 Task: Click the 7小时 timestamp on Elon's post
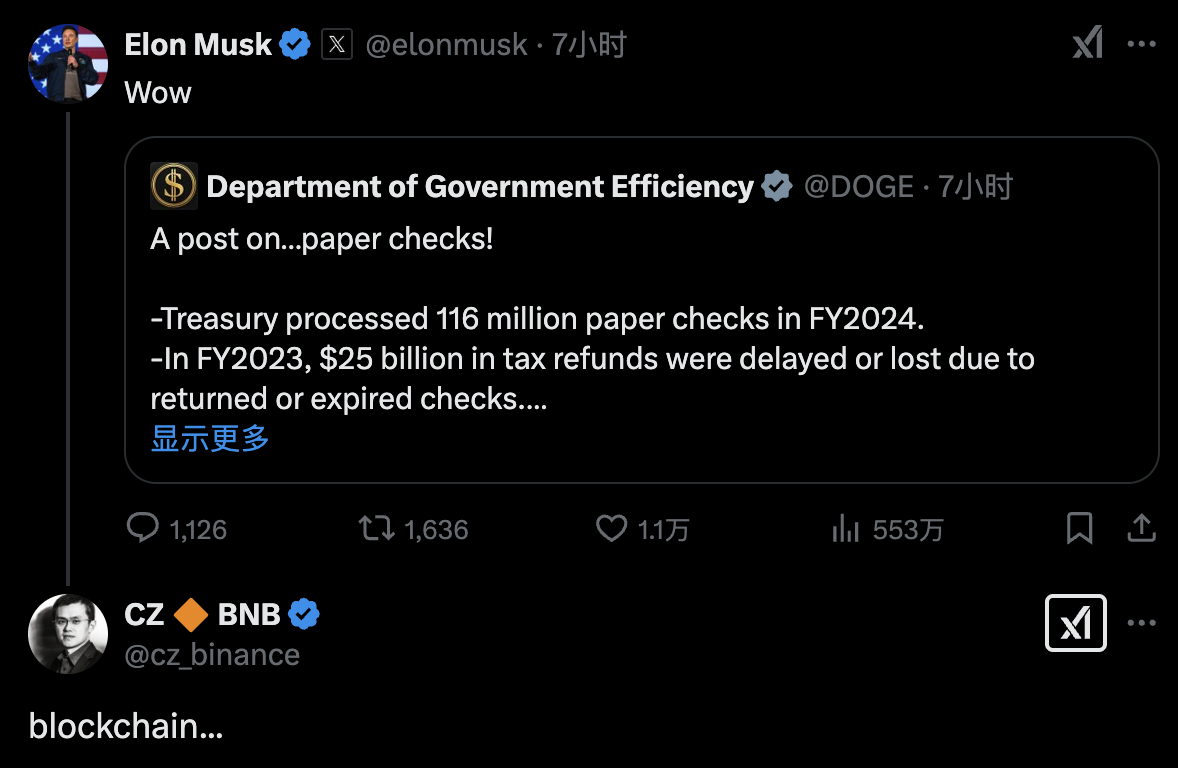pos(590,45)
